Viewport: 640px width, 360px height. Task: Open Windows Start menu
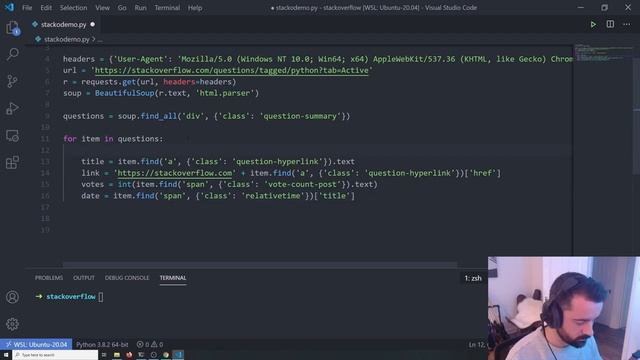6,355
